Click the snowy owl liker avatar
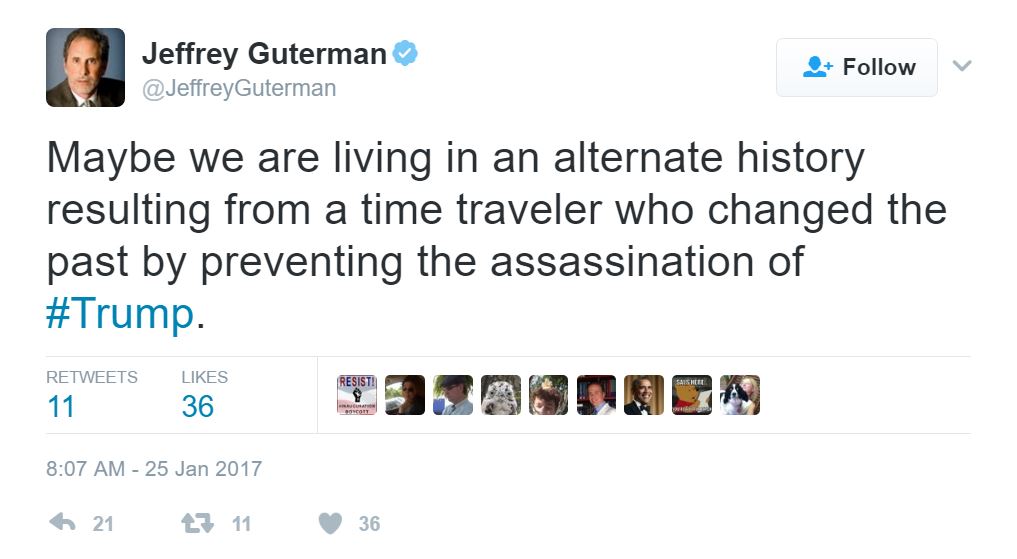 (500, 395)
